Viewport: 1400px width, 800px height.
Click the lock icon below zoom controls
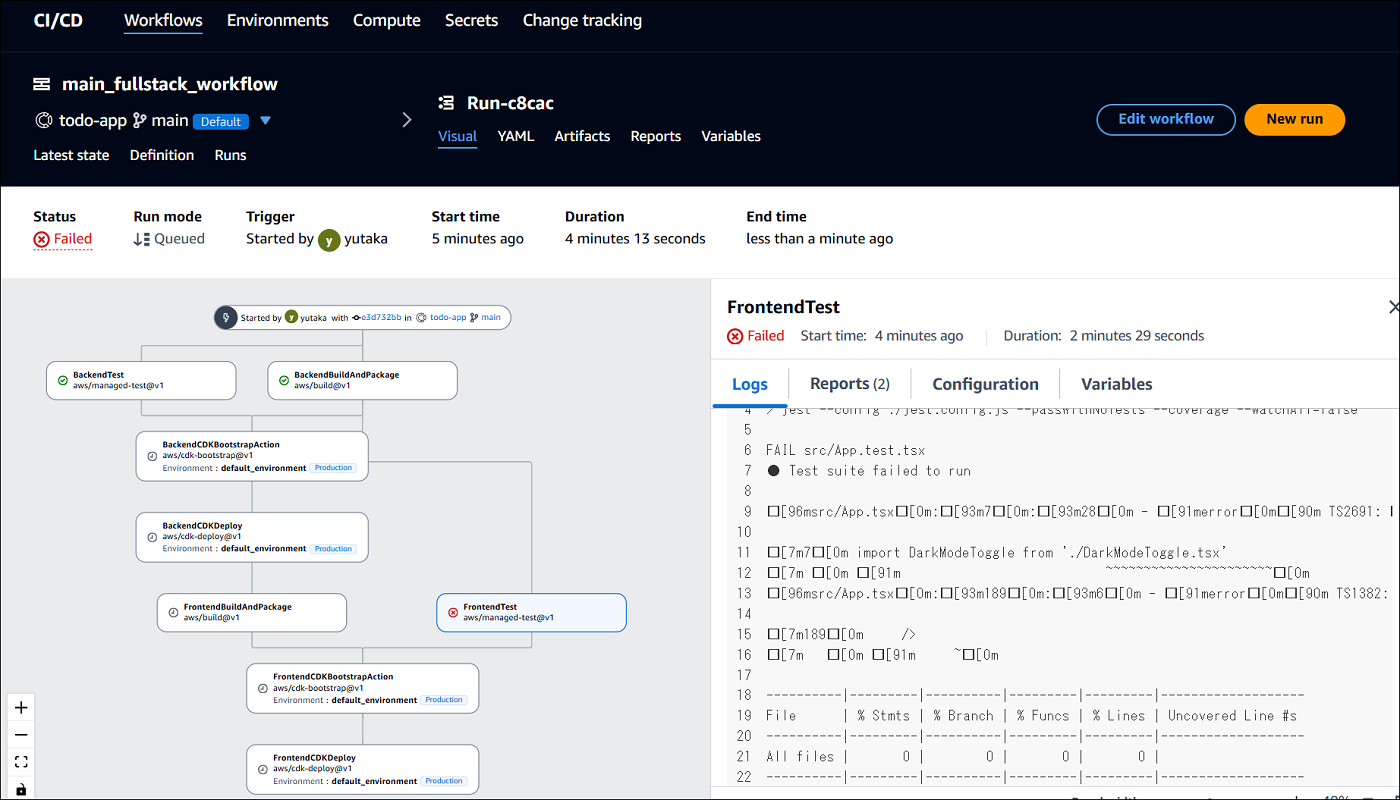21,789
